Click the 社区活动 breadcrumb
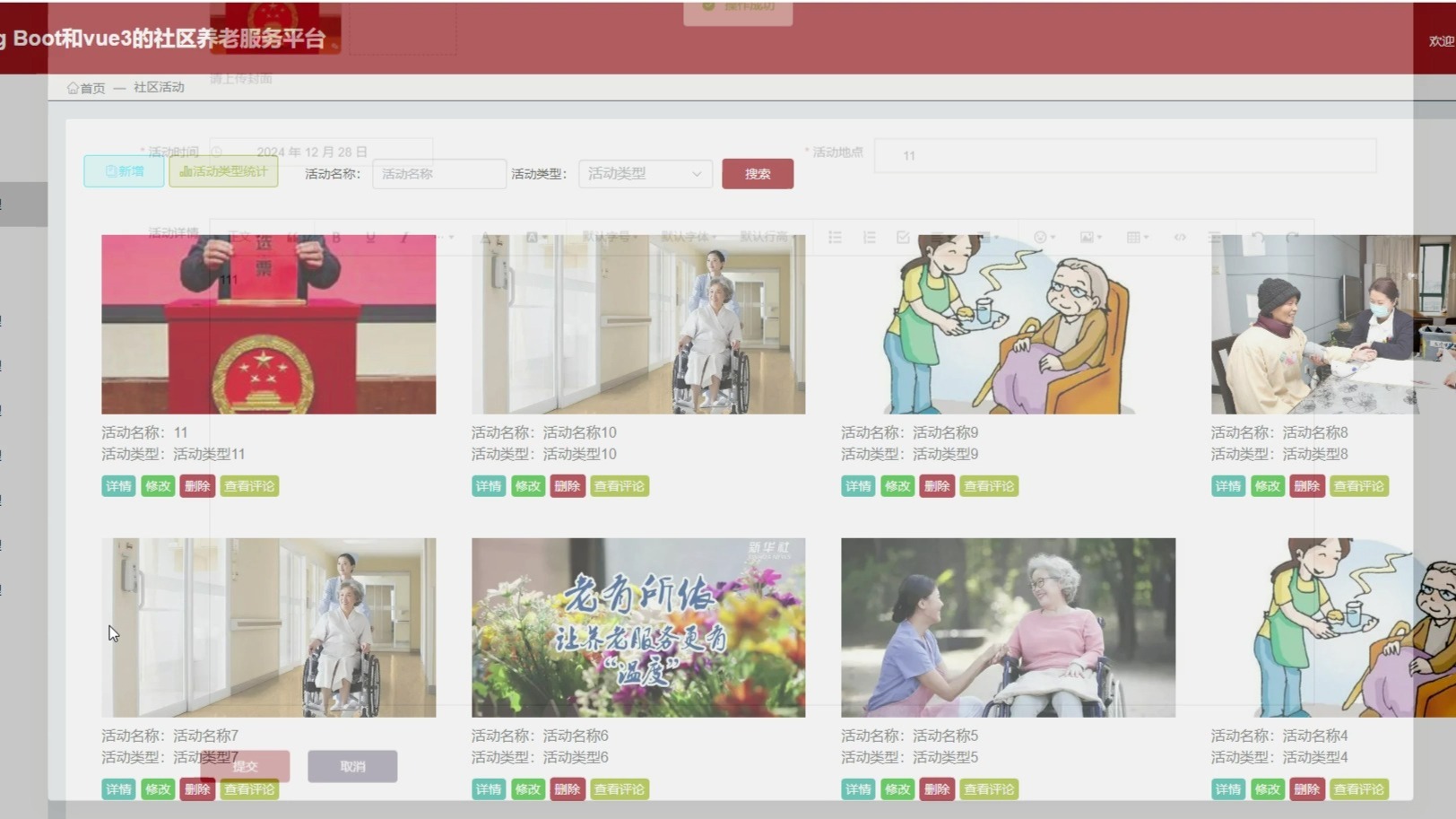 coord(159,87)
